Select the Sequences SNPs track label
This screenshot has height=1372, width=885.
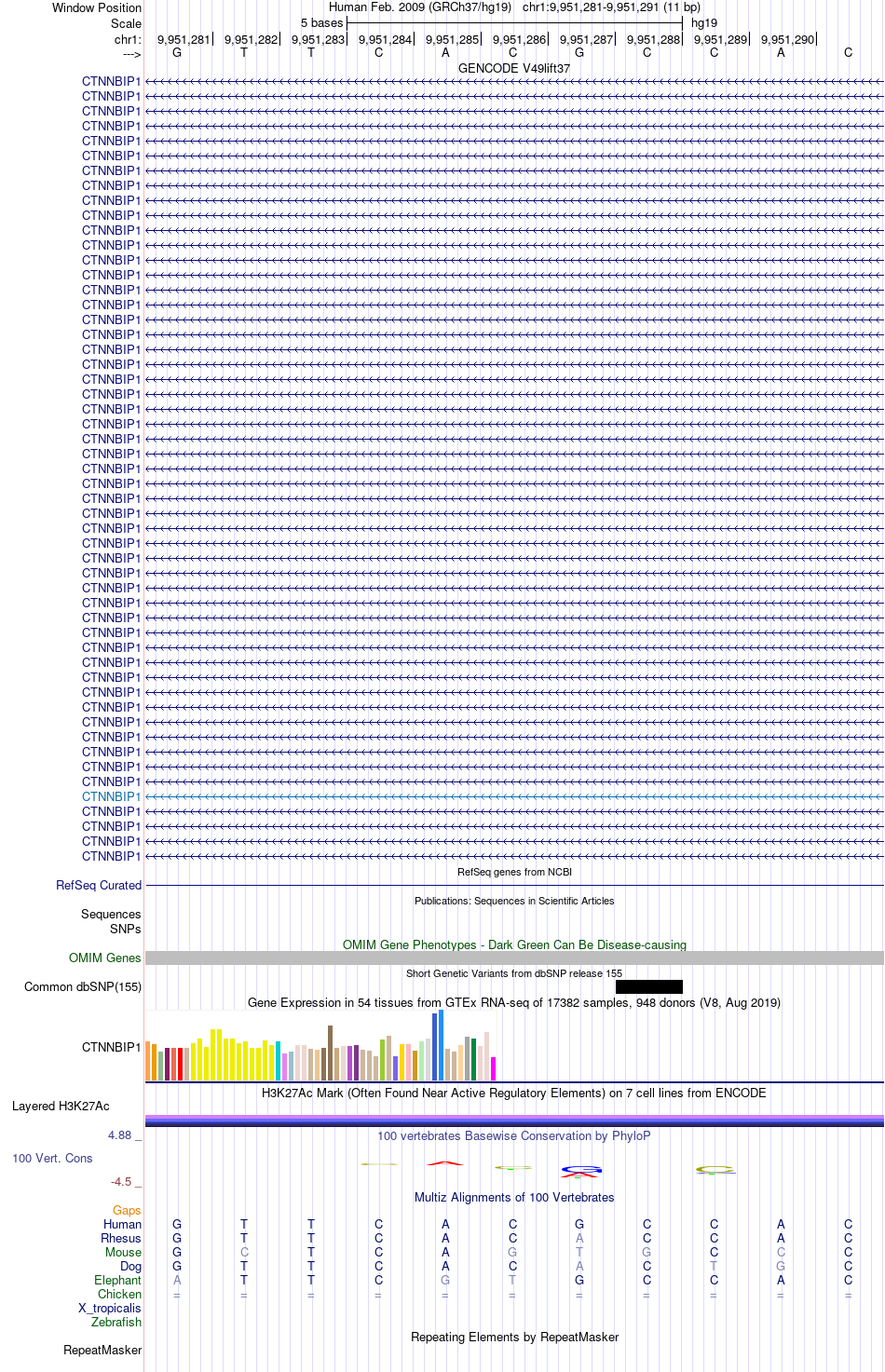pos(111,922)
